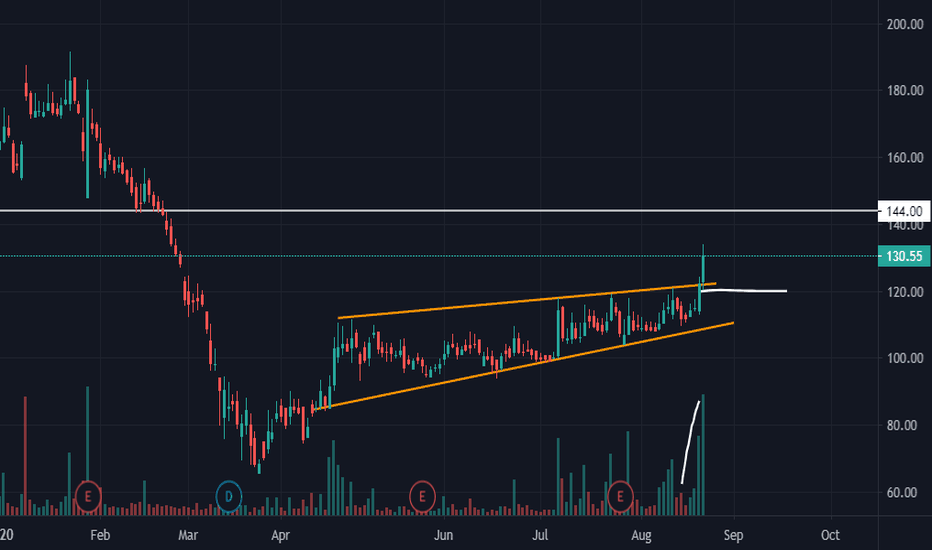
Task: Click the 130.55 current price label
Action: click(x=904, y=256)
